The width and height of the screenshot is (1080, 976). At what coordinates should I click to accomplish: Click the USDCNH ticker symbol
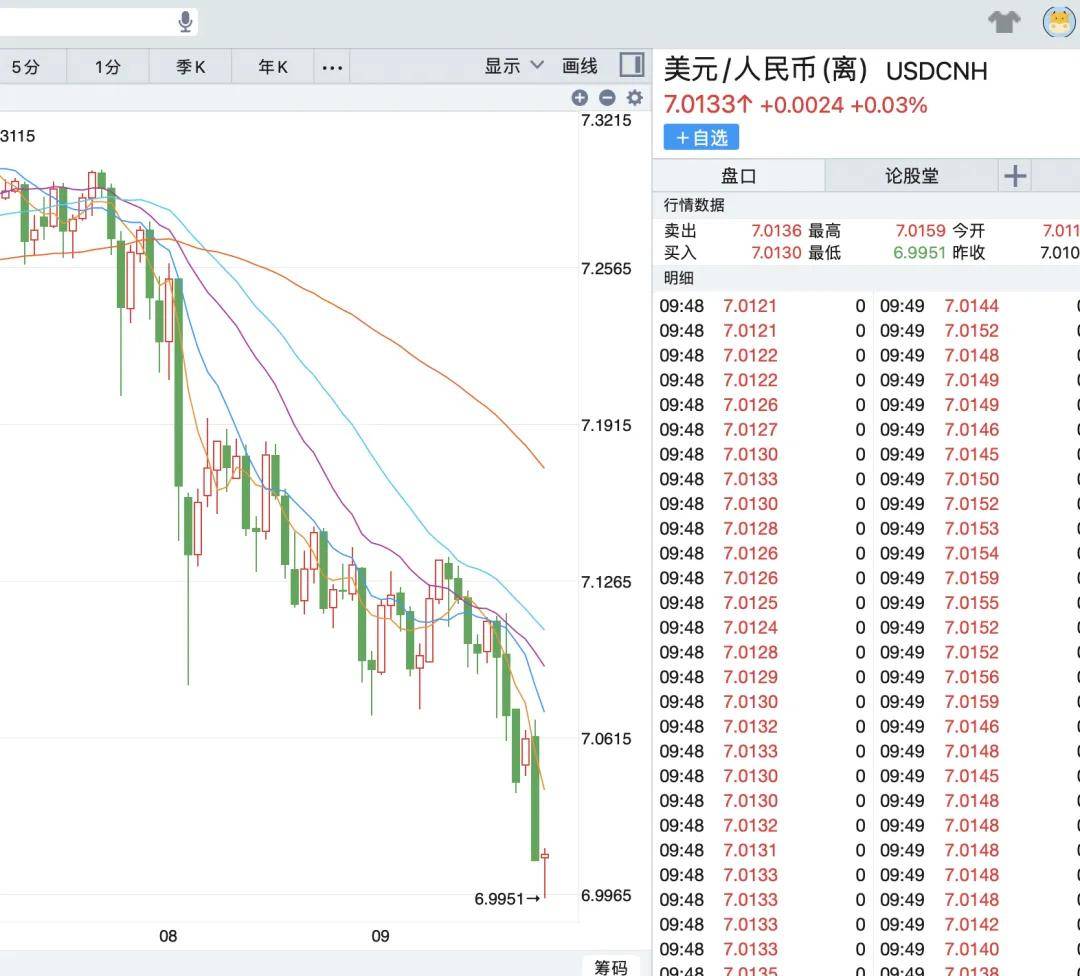tap(937, 71)
